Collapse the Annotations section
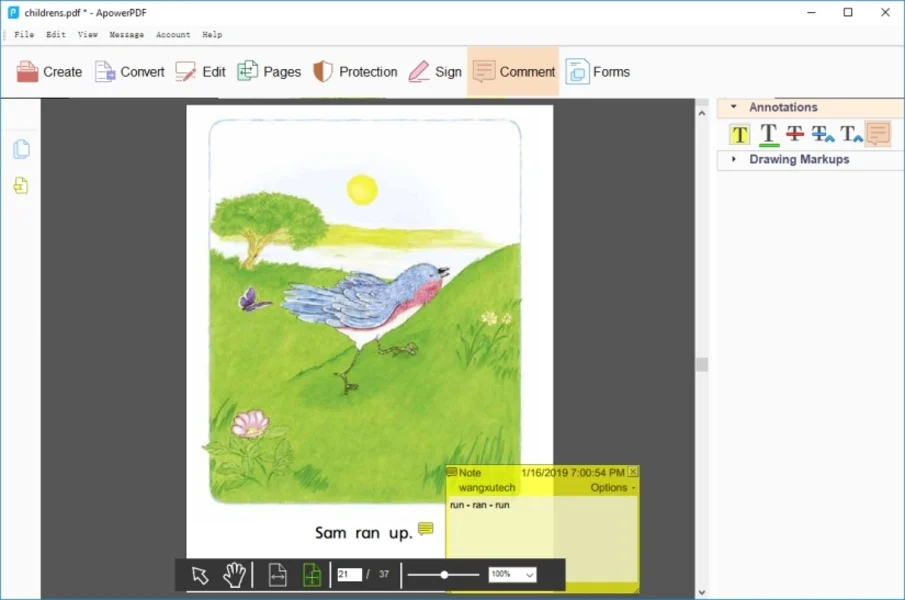 click(733, 107)
